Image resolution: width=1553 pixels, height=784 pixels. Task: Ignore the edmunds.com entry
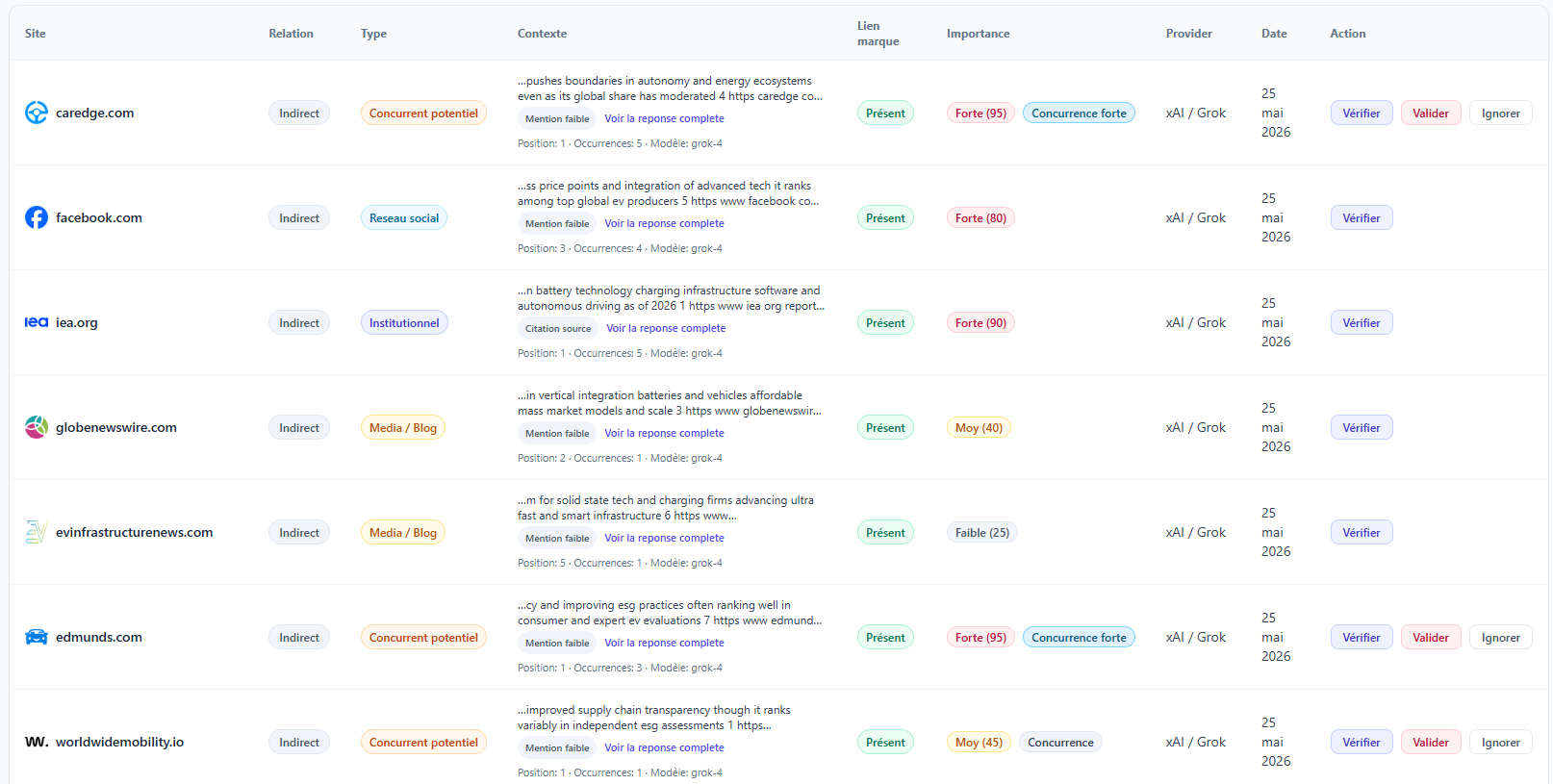click(x=1500, y=637)
